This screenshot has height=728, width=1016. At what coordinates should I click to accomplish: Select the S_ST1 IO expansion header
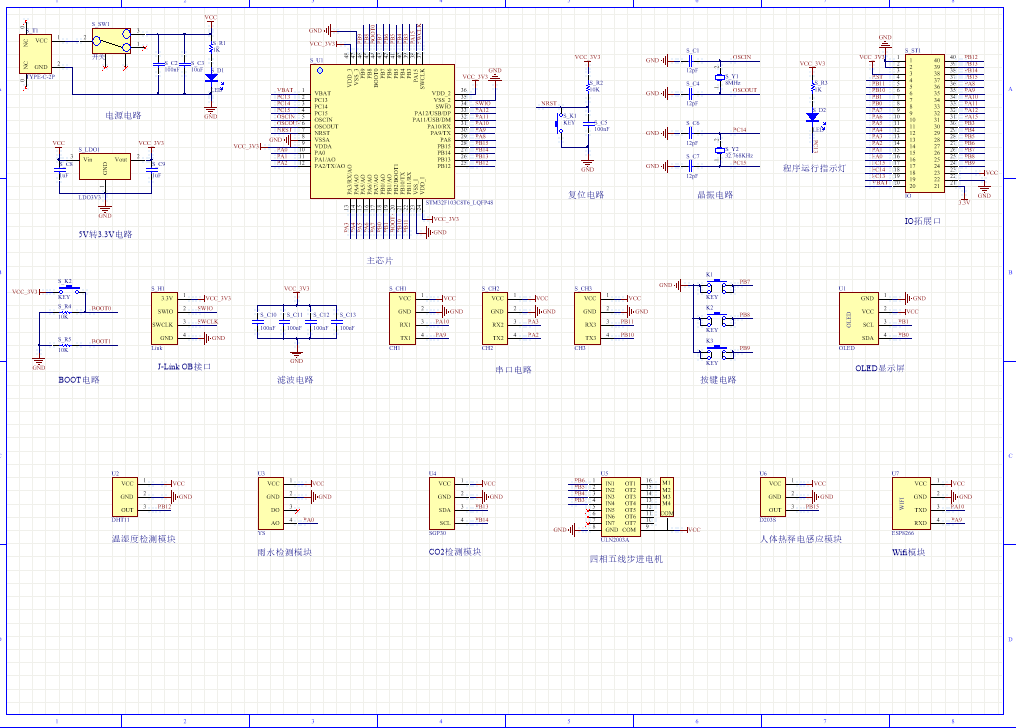(924, 122)
